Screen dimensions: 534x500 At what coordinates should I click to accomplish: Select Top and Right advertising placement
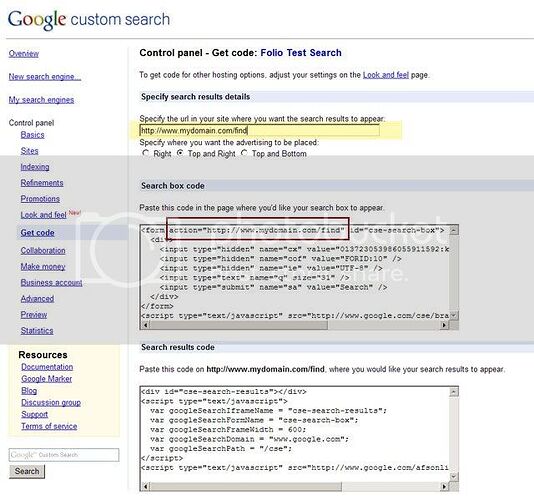180,153
